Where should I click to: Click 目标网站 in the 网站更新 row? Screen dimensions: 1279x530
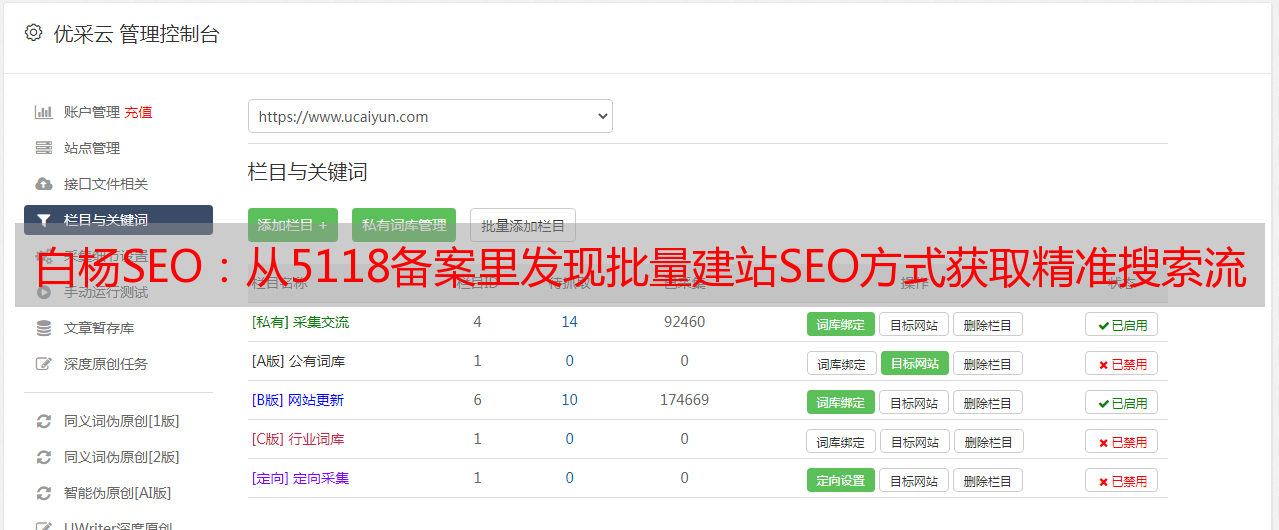click(914, 402)
